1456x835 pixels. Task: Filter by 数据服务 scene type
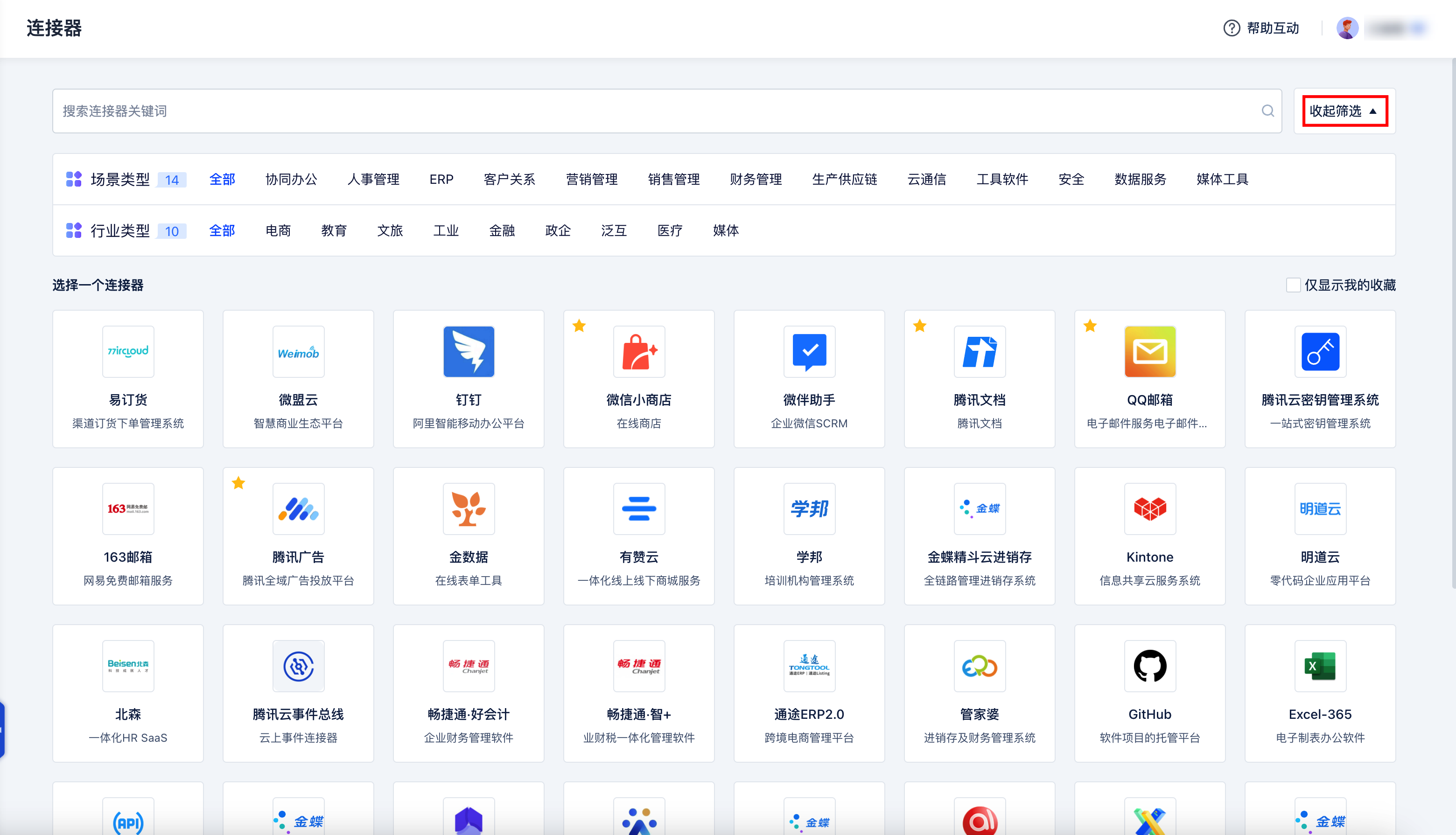(1141, 180)
